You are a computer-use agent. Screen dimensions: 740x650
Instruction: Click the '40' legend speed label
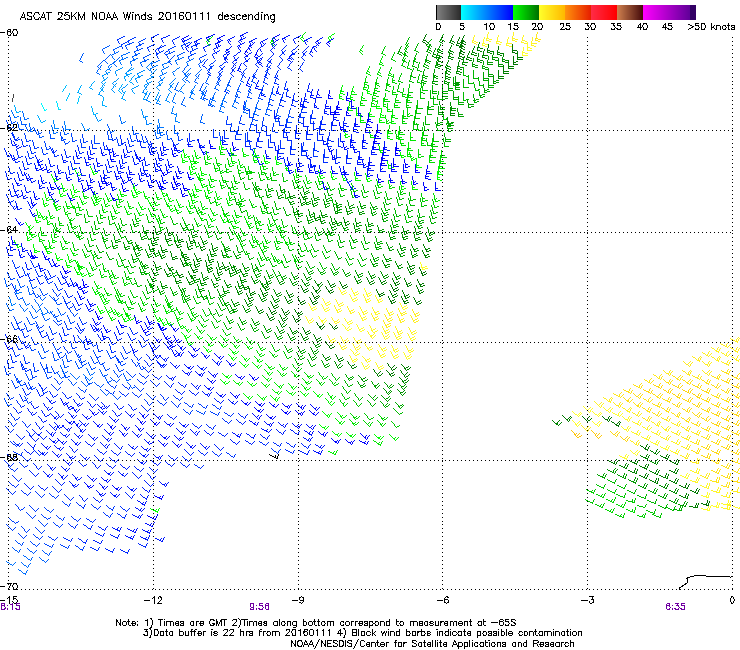642,27
